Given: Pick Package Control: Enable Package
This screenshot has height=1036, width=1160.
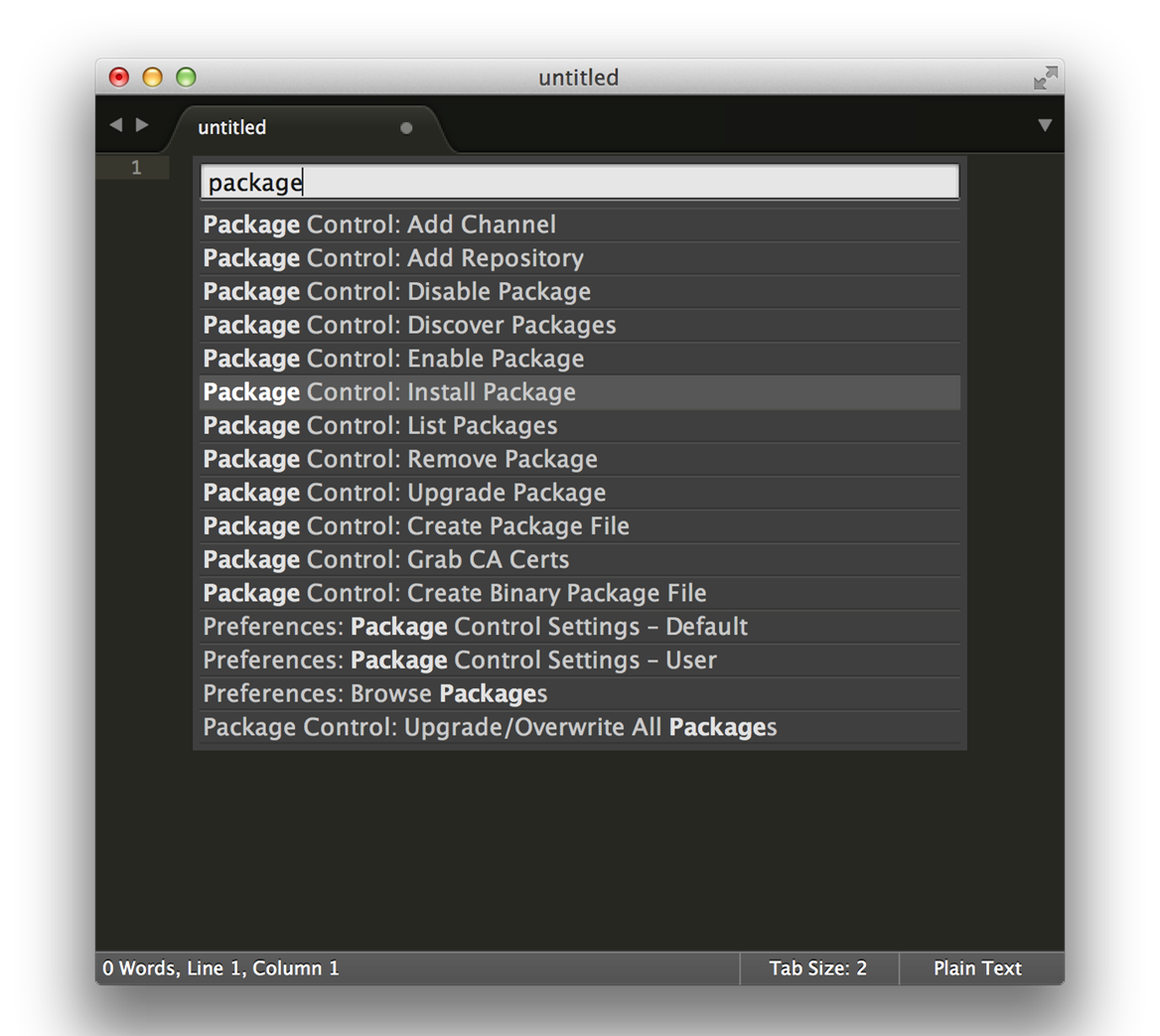Looking at the screenshot, I should [580, 359].
